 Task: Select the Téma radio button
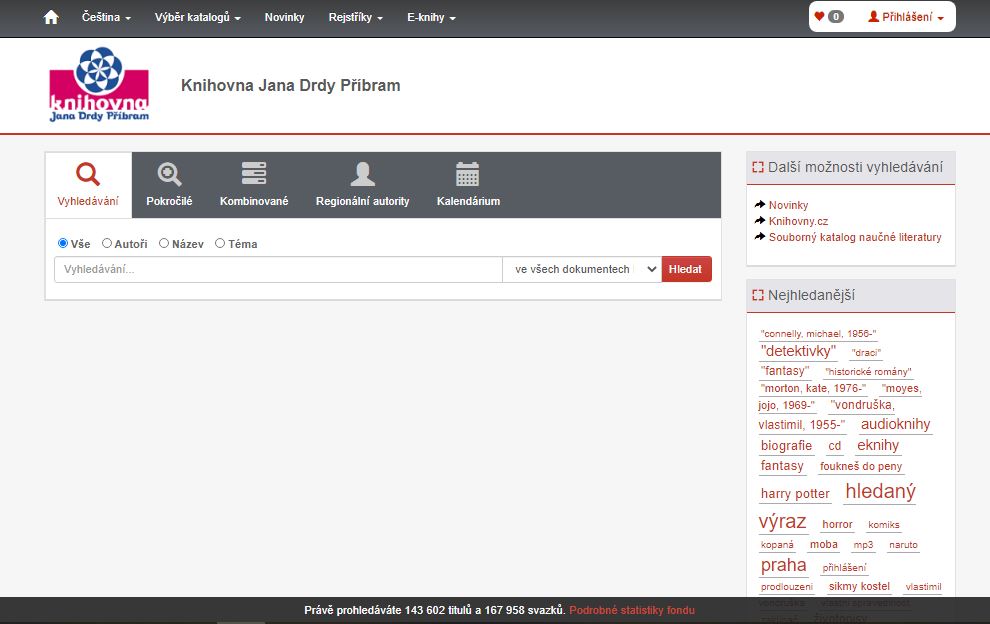click(x=220, y=243)
